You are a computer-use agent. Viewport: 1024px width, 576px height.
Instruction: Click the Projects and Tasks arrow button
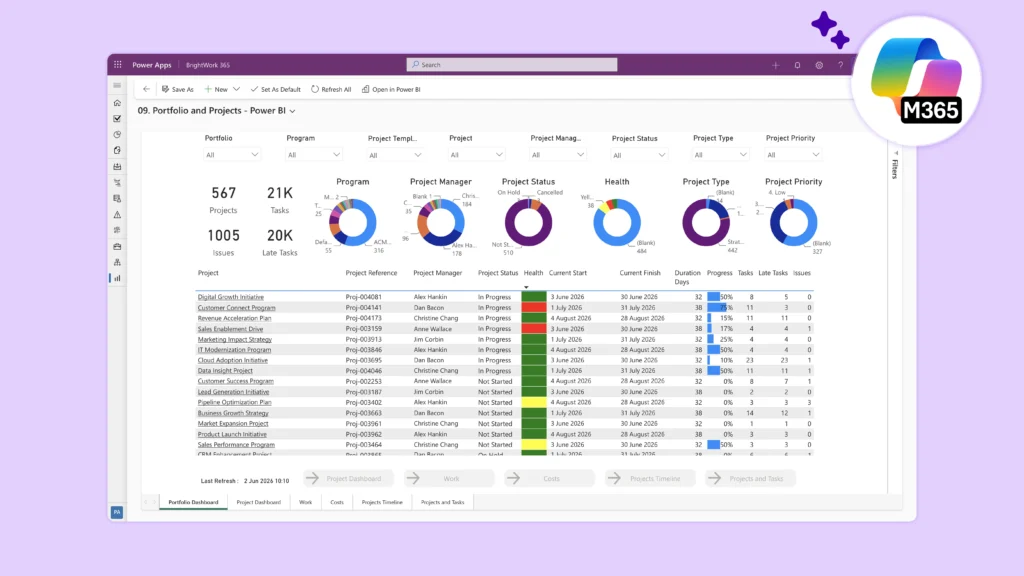(750, 479)
